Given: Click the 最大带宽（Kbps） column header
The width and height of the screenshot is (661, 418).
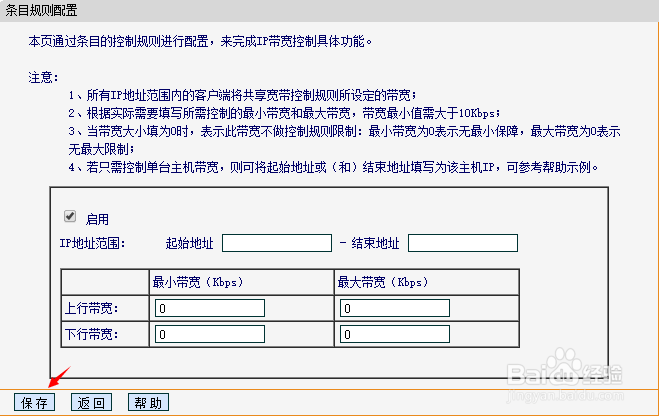Looking at the screenshot, I should 383,282.
